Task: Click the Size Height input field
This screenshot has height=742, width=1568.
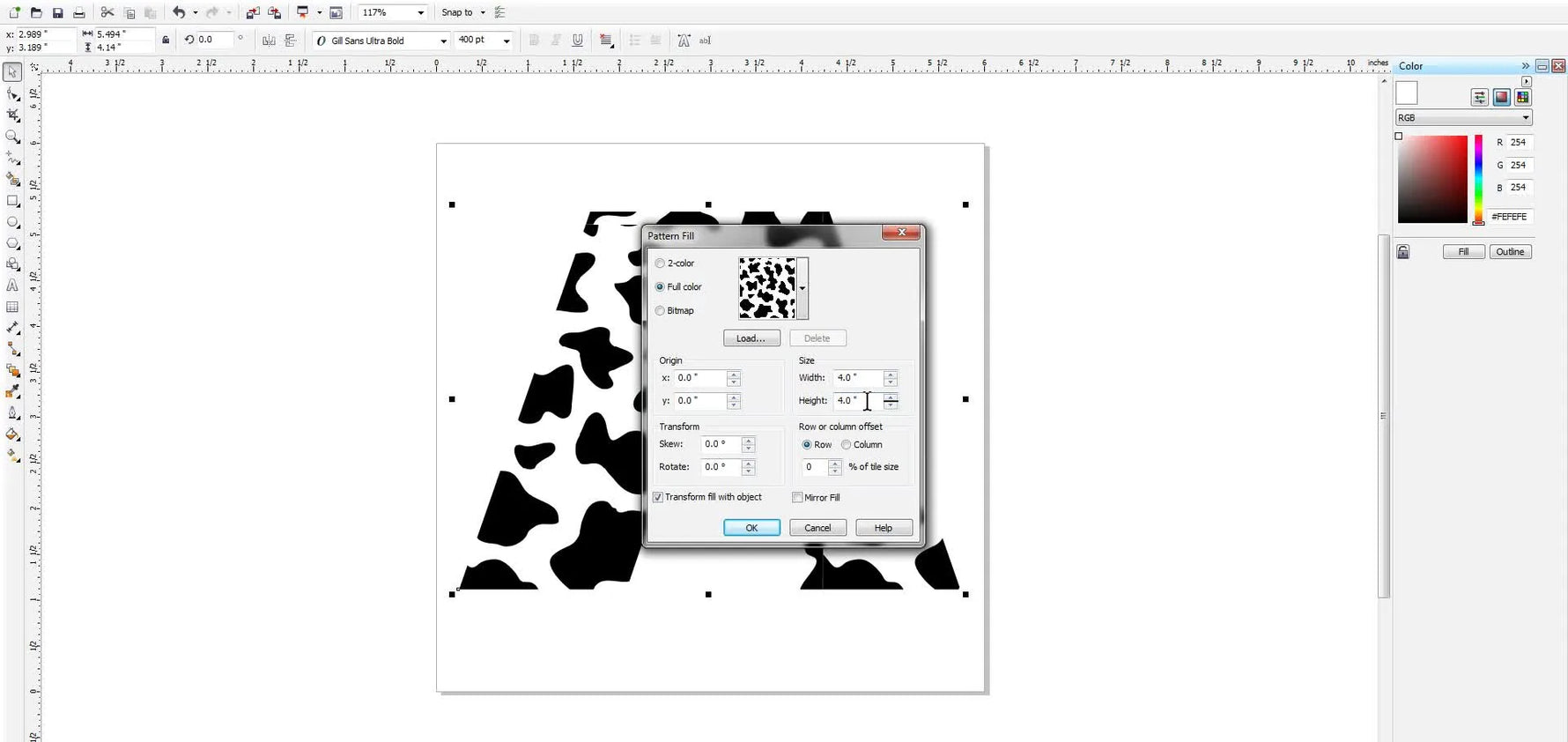Action: pos(858,400)
